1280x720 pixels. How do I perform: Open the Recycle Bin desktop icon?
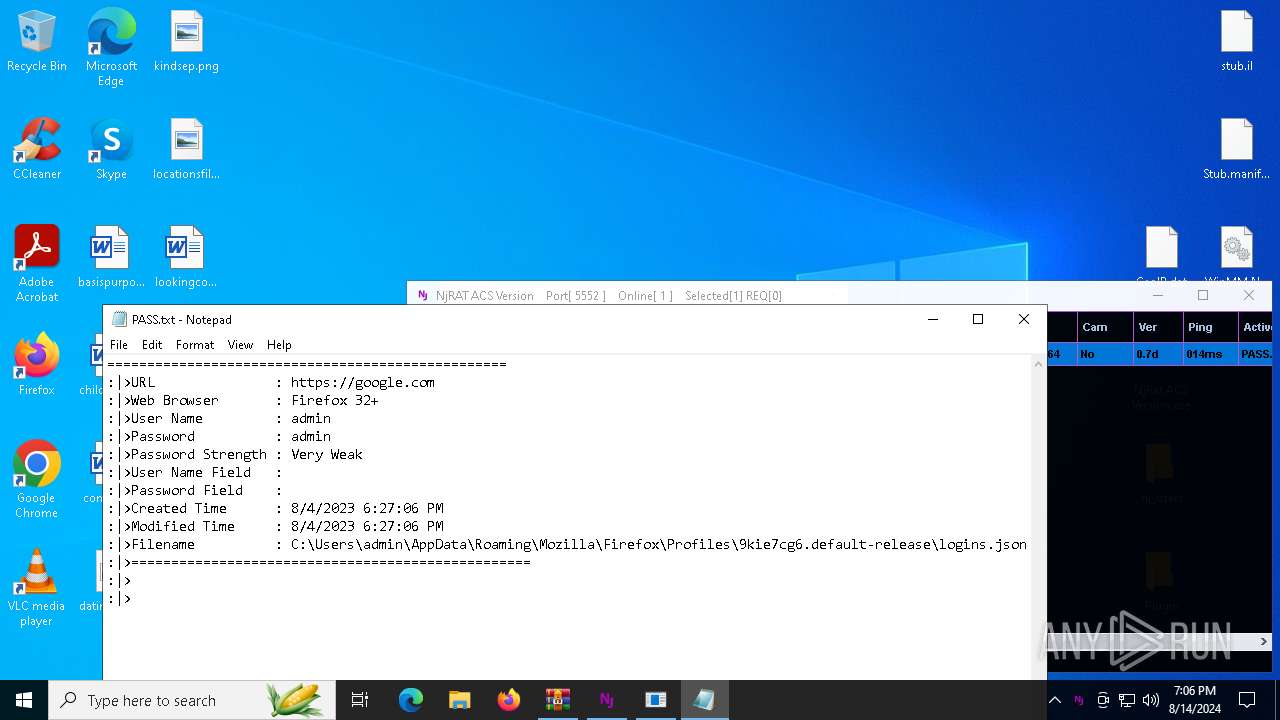[37, 42]
